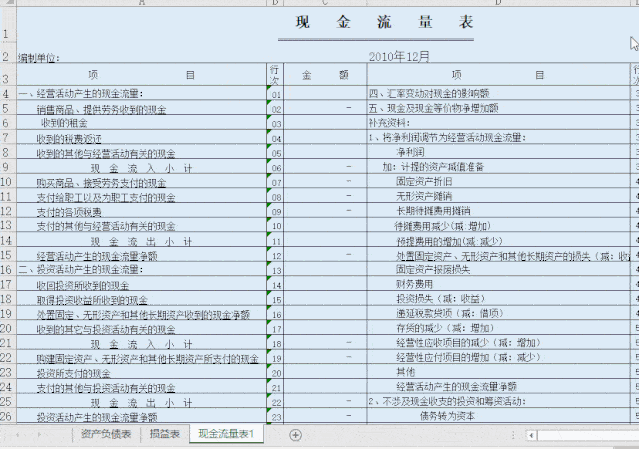Select cell 收到的租金
Viewport: 639px width, 449px height.
141,123
